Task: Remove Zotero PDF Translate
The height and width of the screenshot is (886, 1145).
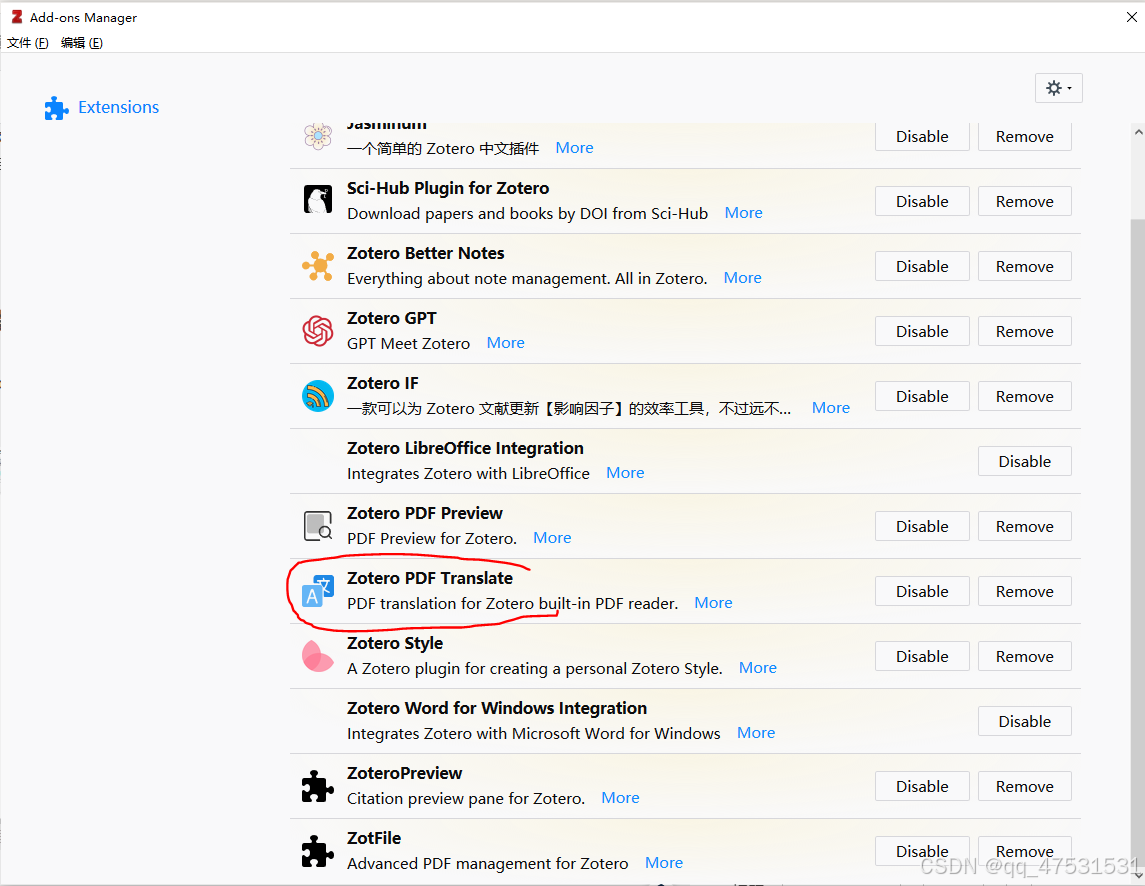Action: pos(1025,592)
